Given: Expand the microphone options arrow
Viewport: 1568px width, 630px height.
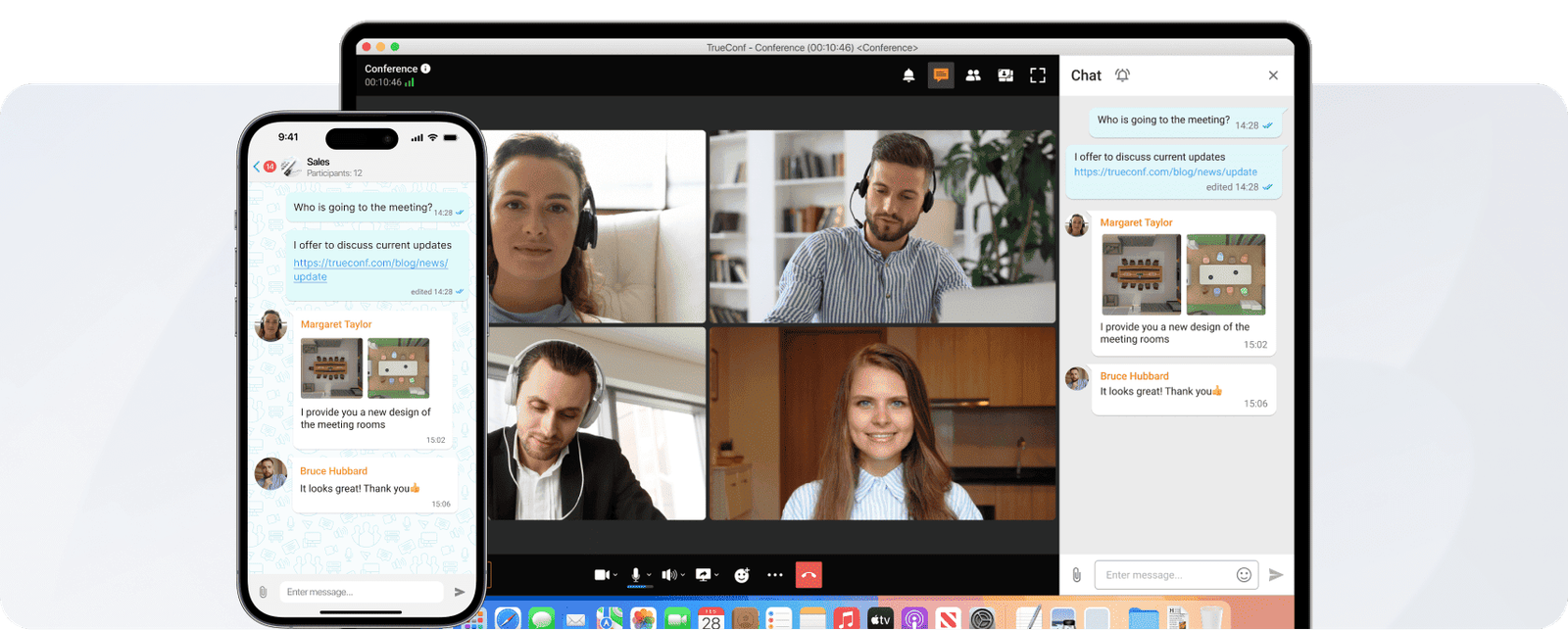Looking at the screenshot, I should pos(649,575).
